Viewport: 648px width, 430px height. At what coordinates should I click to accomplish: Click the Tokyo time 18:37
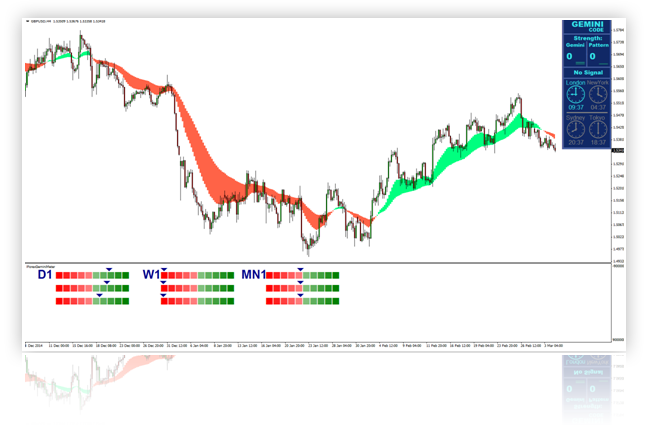(598, 142)
